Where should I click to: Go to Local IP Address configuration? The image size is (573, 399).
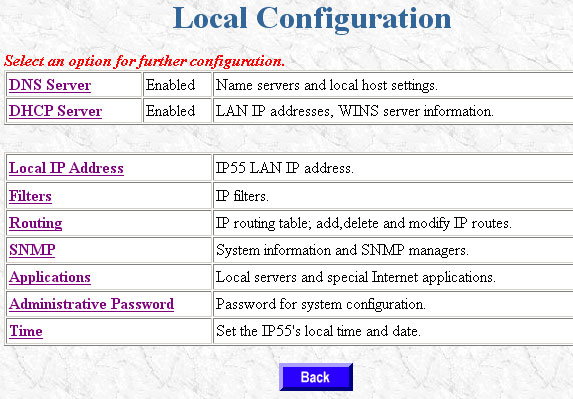(x=66, y=168)
